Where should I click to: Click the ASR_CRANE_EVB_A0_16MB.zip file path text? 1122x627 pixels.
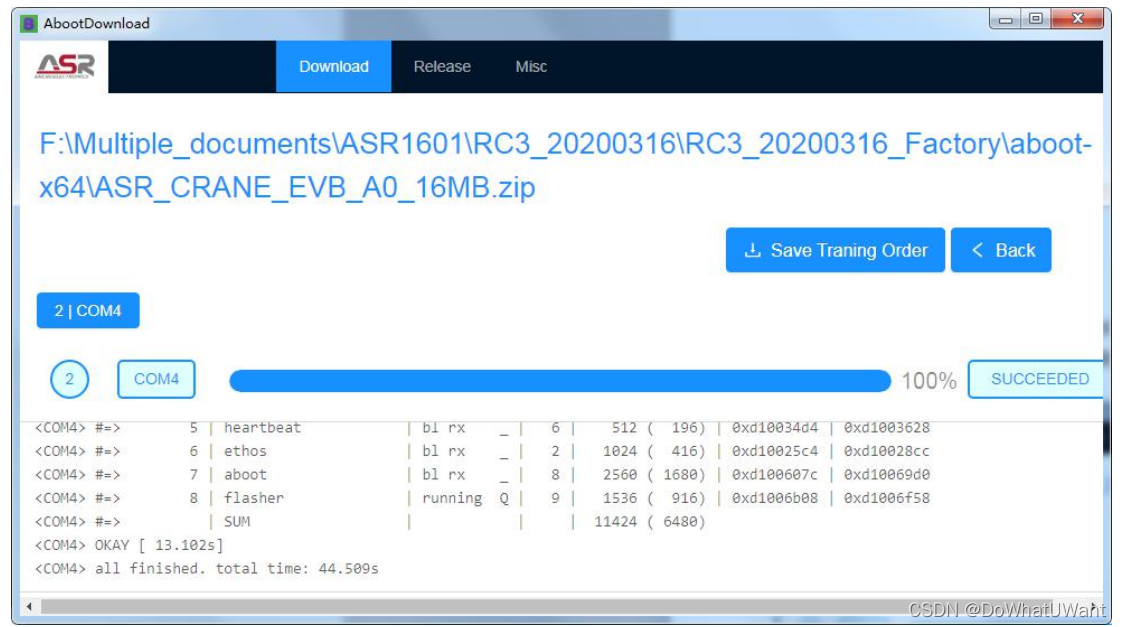click(565, 165)
